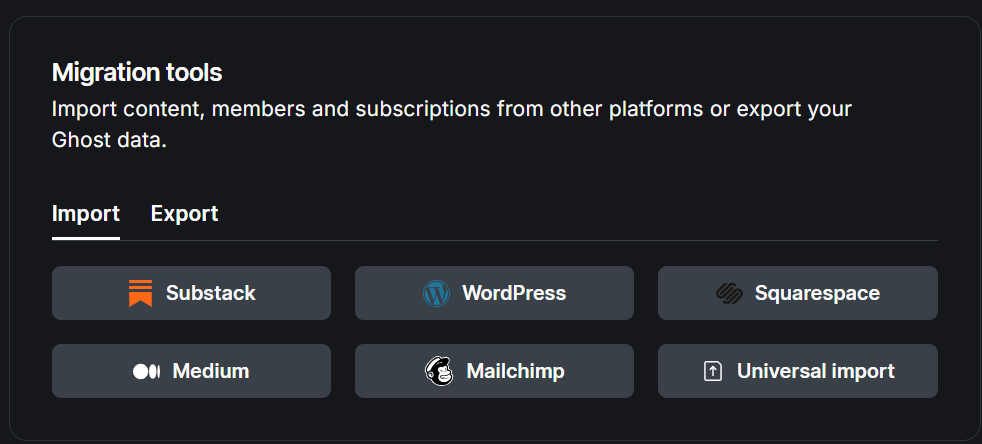Click the orange Substack bookmark icon
Viewport: 982px width, 444px height.
tap(140, 293)
